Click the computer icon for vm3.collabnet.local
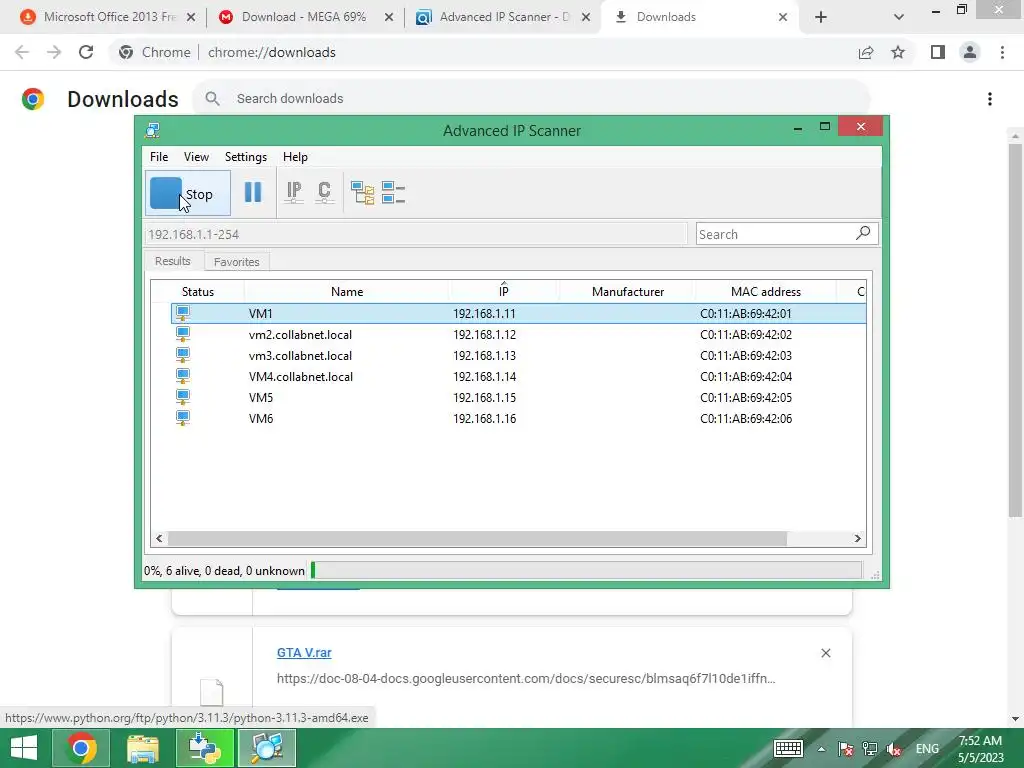 183,355
